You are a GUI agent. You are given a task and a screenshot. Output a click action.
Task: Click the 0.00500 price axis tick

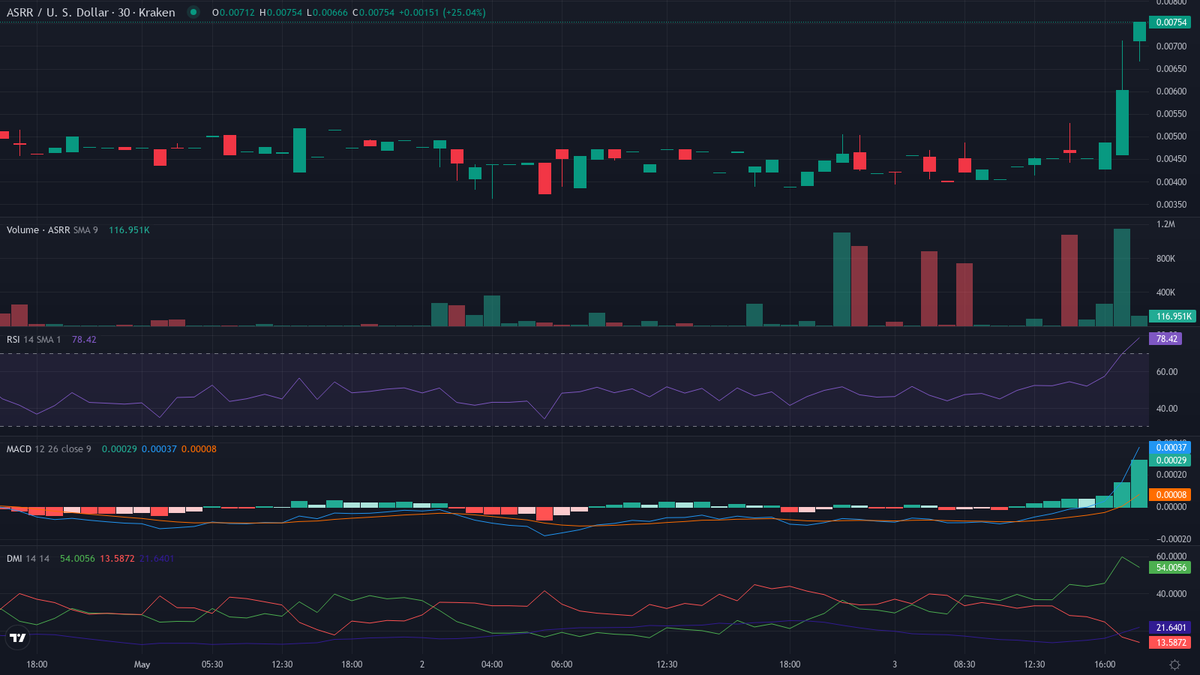pos(1172,136)
